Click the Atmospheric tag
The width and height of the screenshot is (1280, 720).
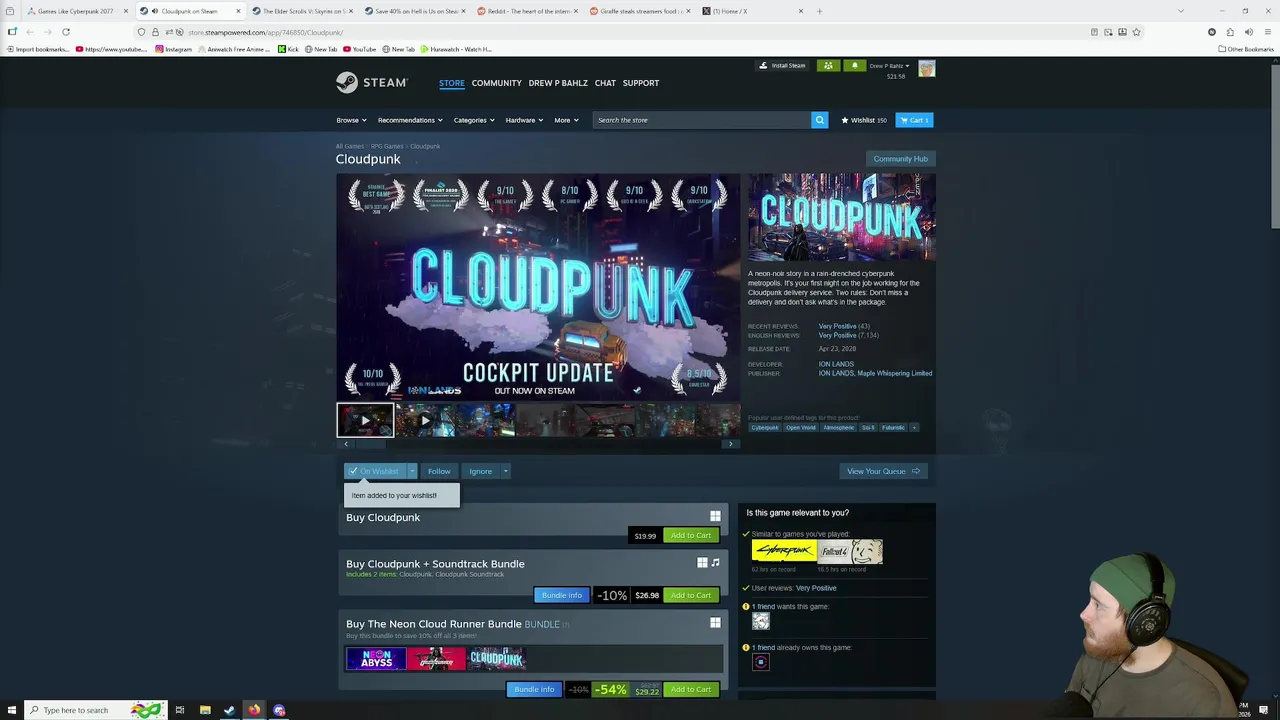click(x=838, y=427)
